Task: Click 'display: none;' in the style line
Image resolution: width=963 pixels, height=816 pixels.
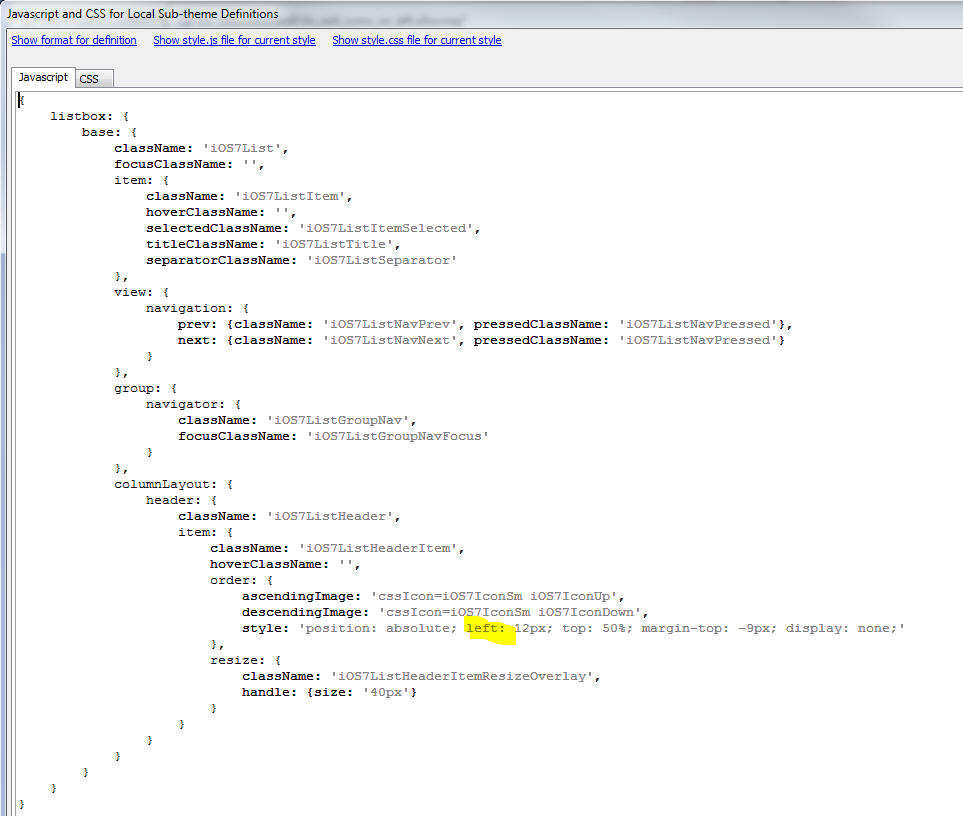Action: [x=841, y=628]
